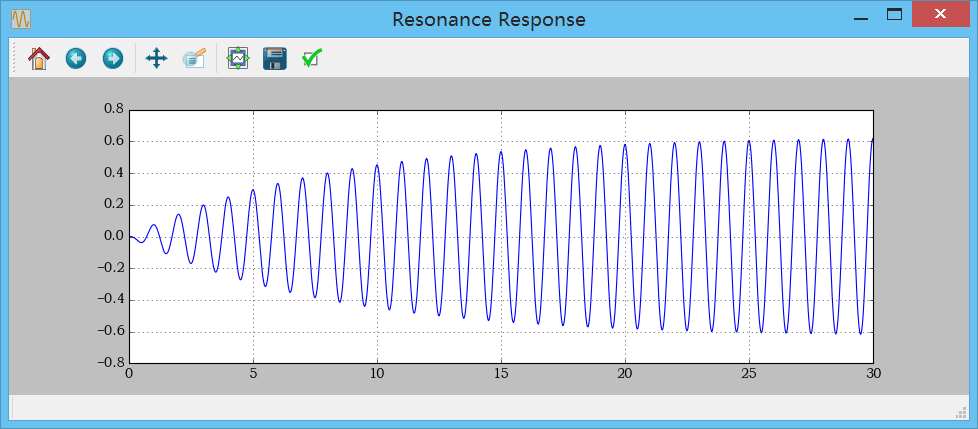Image resolution: width=978 pixels, height=429 pixels.
Task: Click the 25 x-axis tick label
Action: 749,374
